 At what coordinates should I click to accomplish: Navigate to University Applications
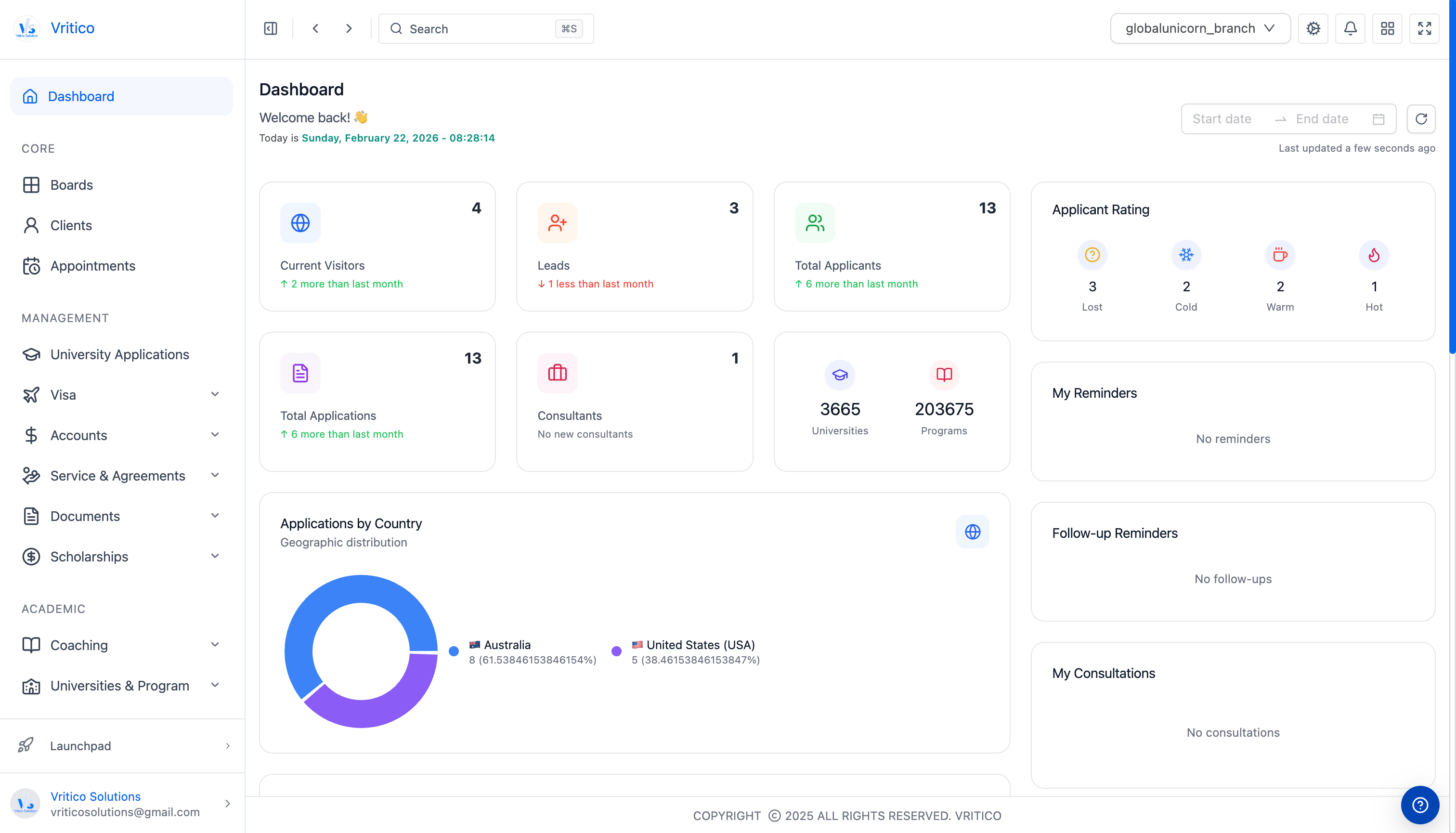(119, 354)
